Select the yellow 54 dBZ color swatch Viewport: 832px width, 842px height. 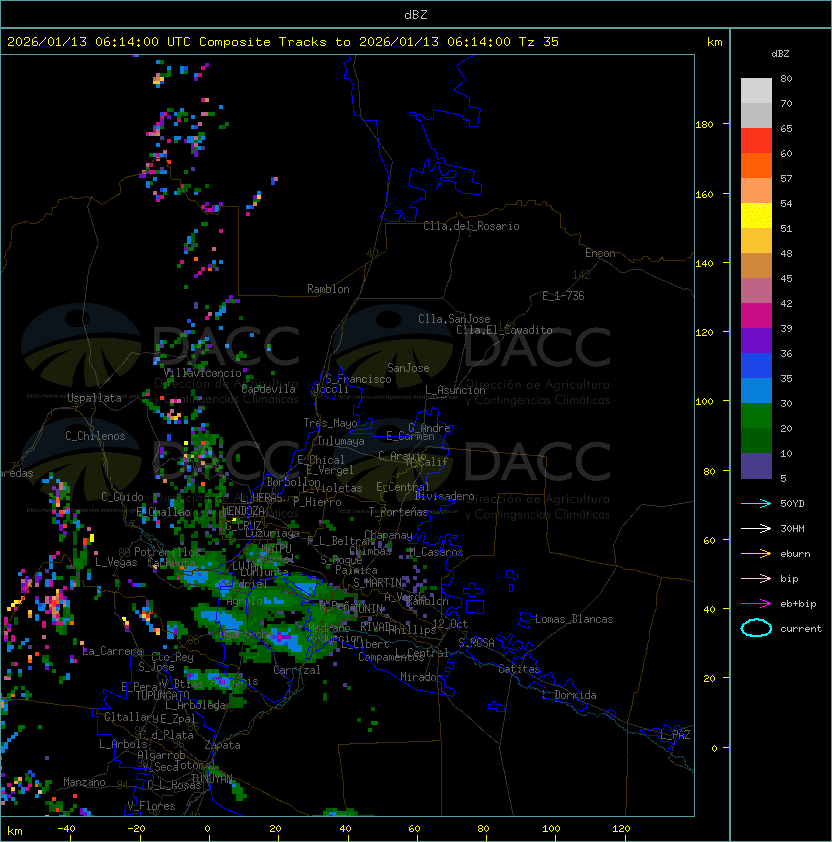tap(756, 216)
